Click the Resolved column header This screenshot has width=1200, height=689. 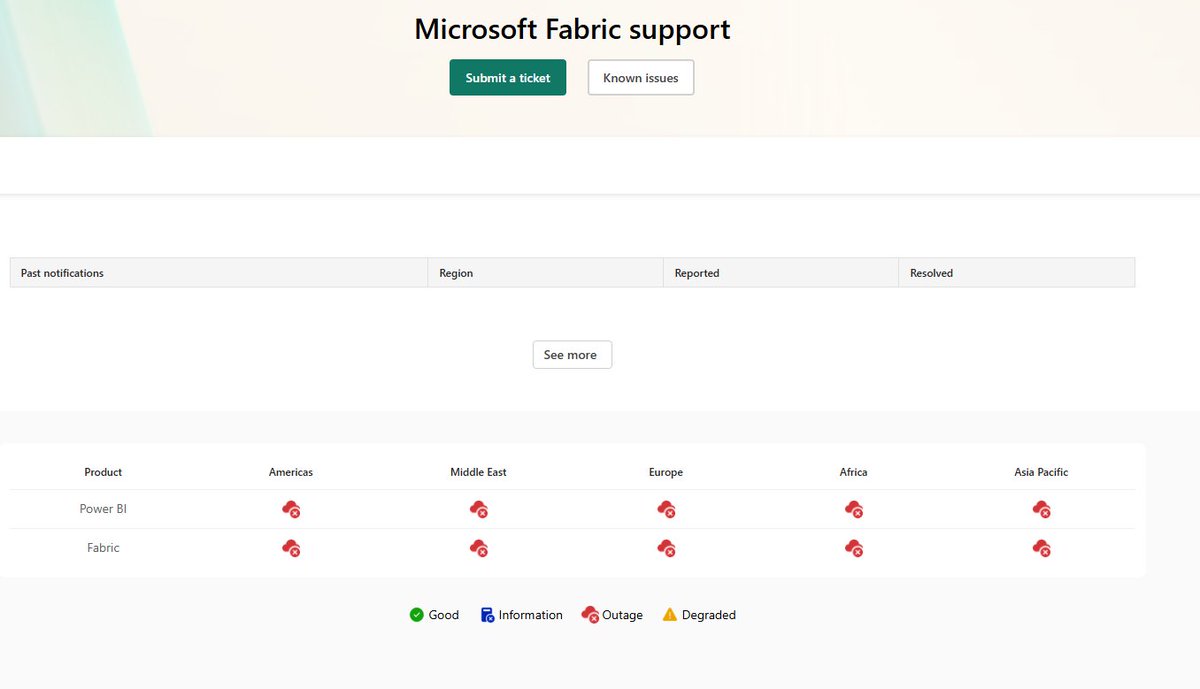(x=1017, y=273)
